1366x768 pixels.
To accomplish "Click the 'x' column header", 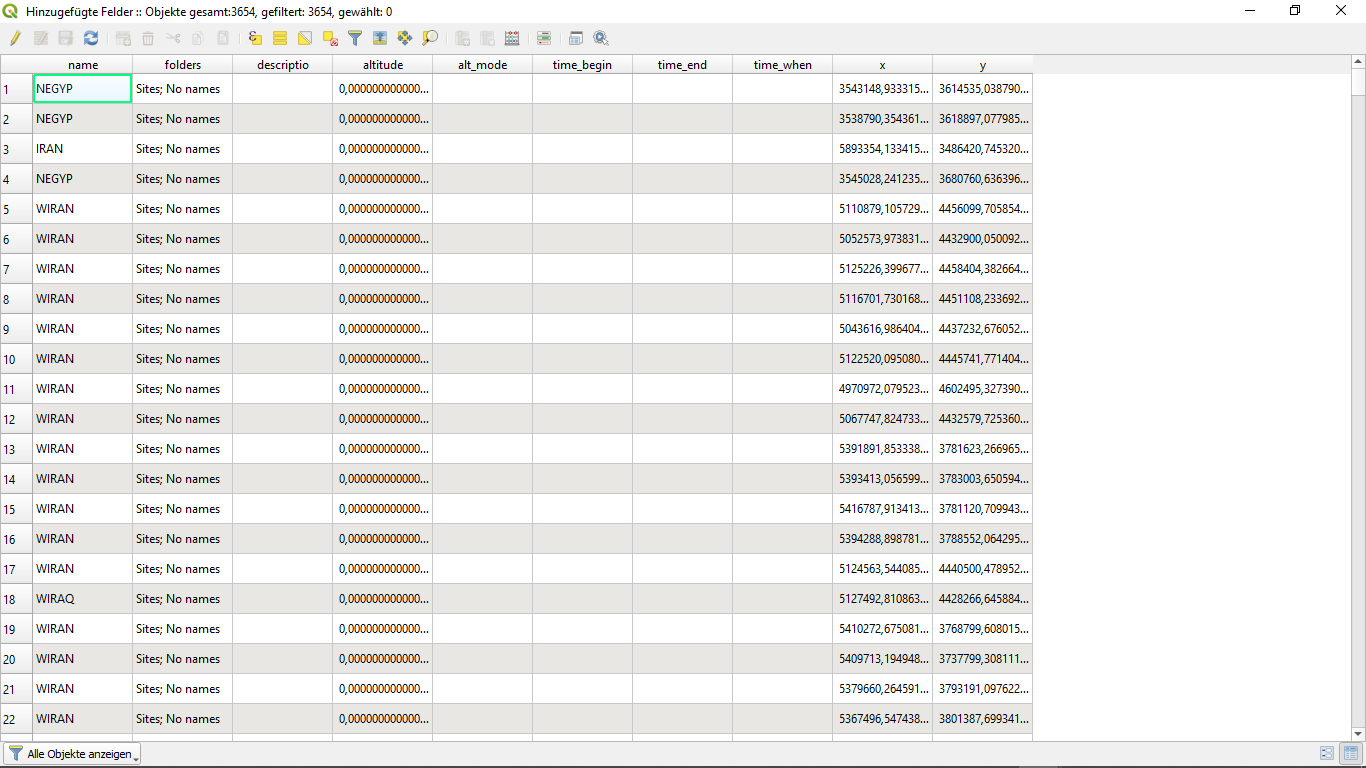I will (x=882, y=65).
